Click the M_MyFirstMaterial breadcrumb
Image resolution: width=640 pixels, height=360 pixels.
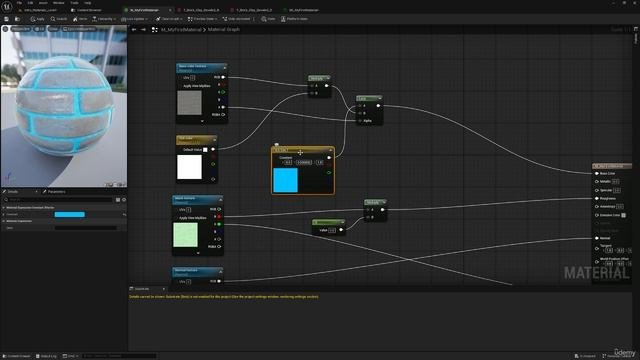[x=181, y=30]
